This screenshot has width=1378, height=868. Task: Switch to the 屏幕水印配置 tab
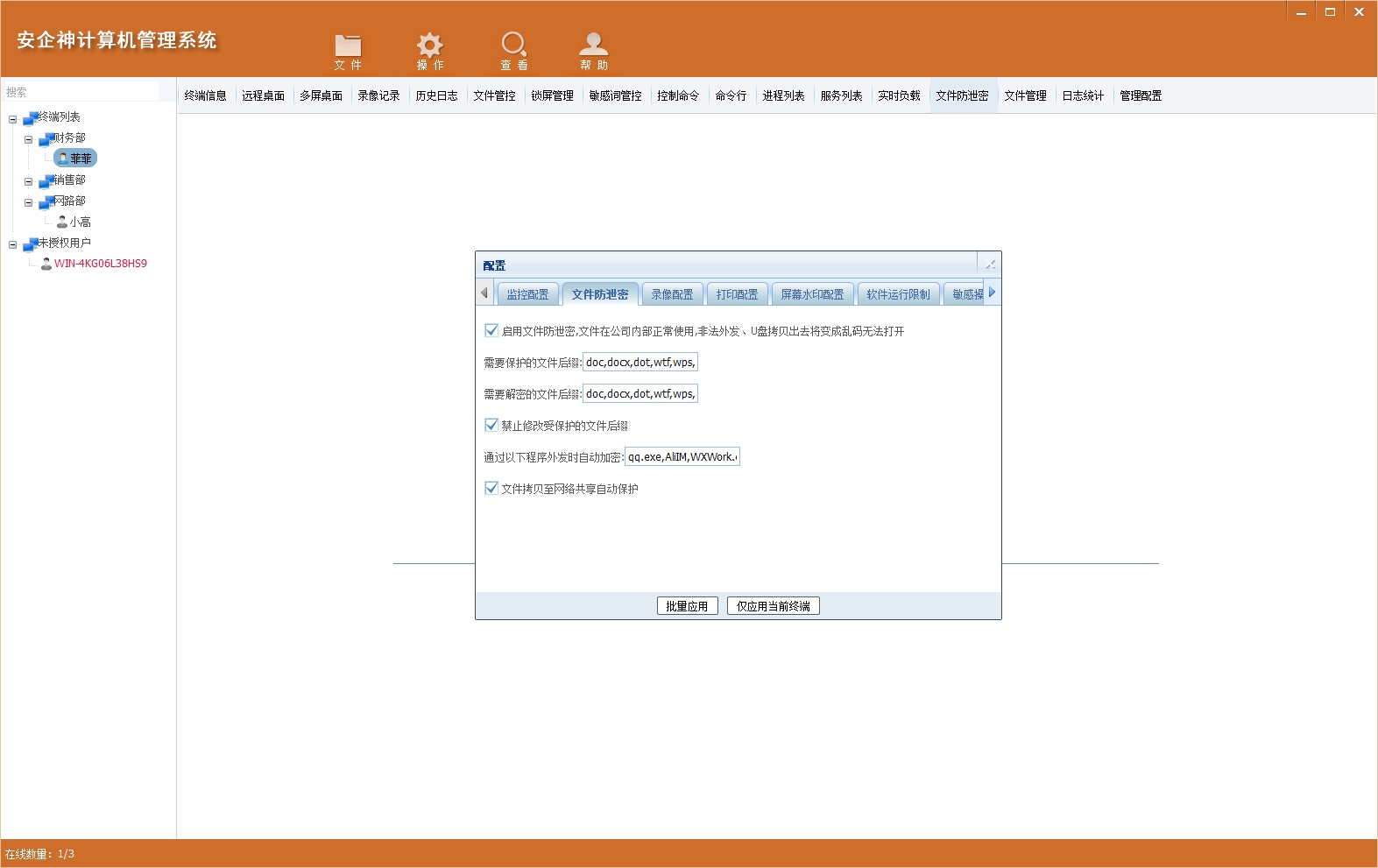pyautogui.click(x=813, y=294)
